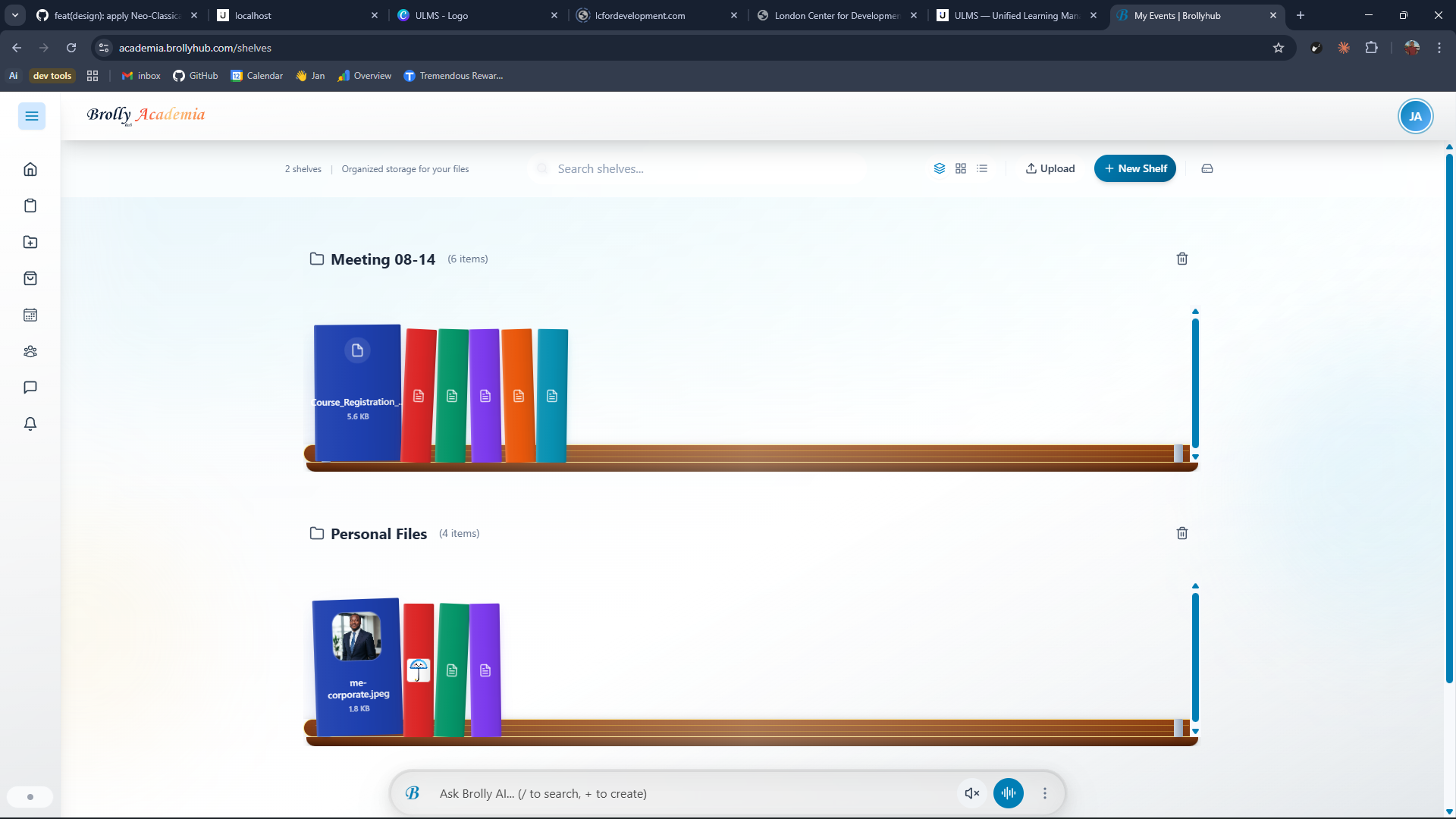Image resolution: width=1456 pixels, height=819 pixels.
Task: Open the chat messages sidebar icon
Action: tap(30, 388)
